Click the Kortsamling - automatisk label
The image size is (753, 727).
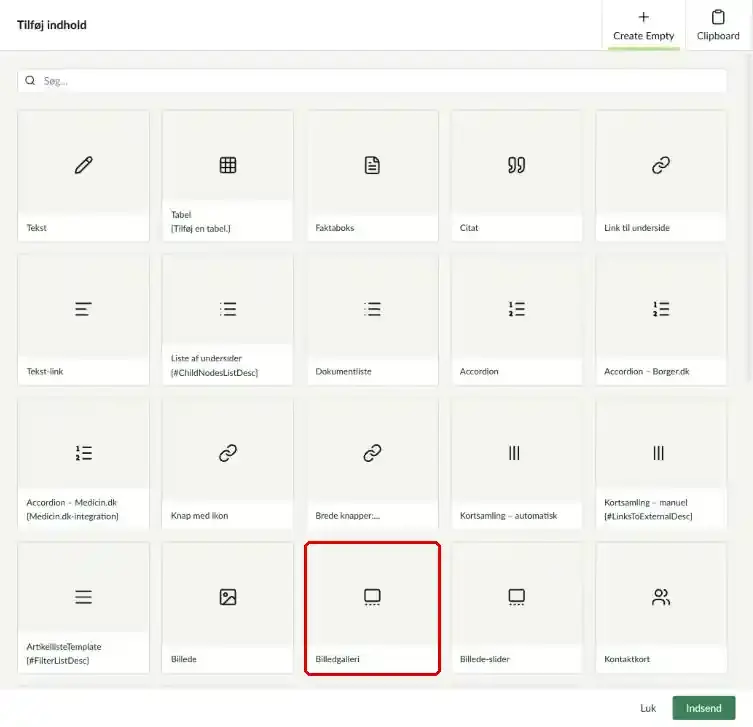tap(508, 515)
